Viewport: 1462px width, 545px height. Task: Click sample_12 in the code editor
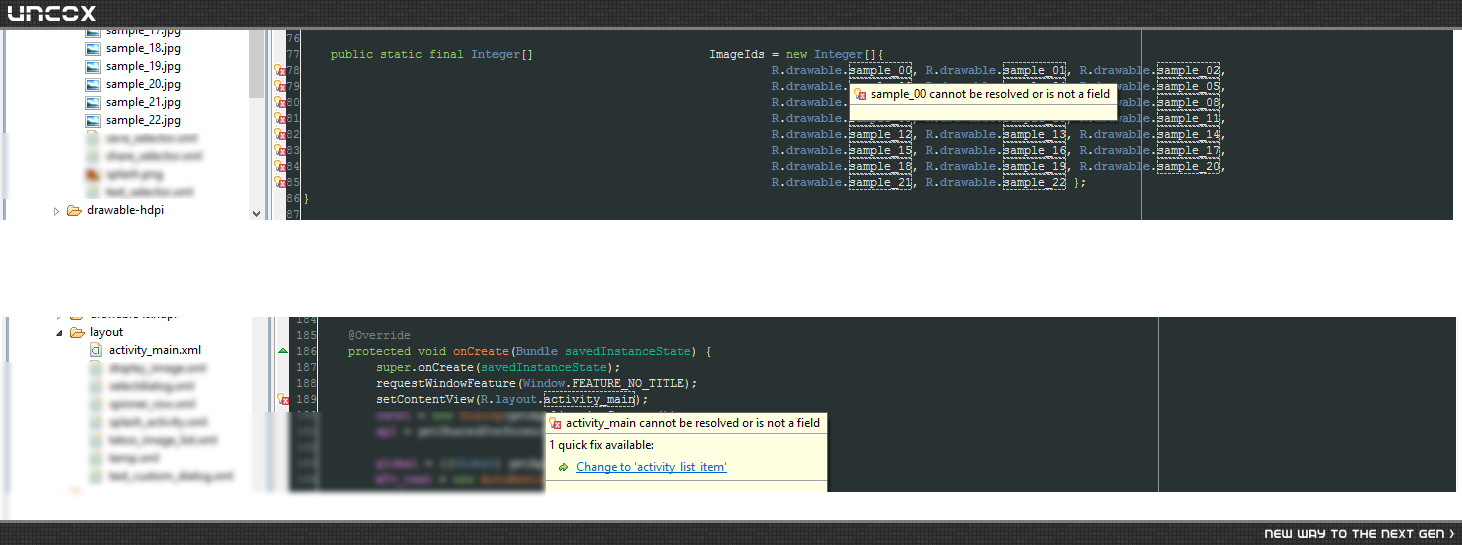point(880,135)
